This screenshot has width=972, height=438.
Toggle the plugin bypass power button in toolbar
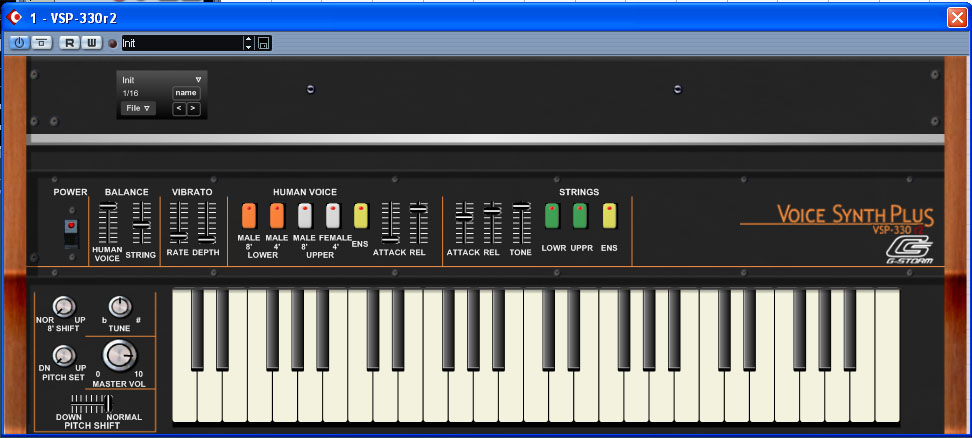pyautogui.click(x=19, y=43)
